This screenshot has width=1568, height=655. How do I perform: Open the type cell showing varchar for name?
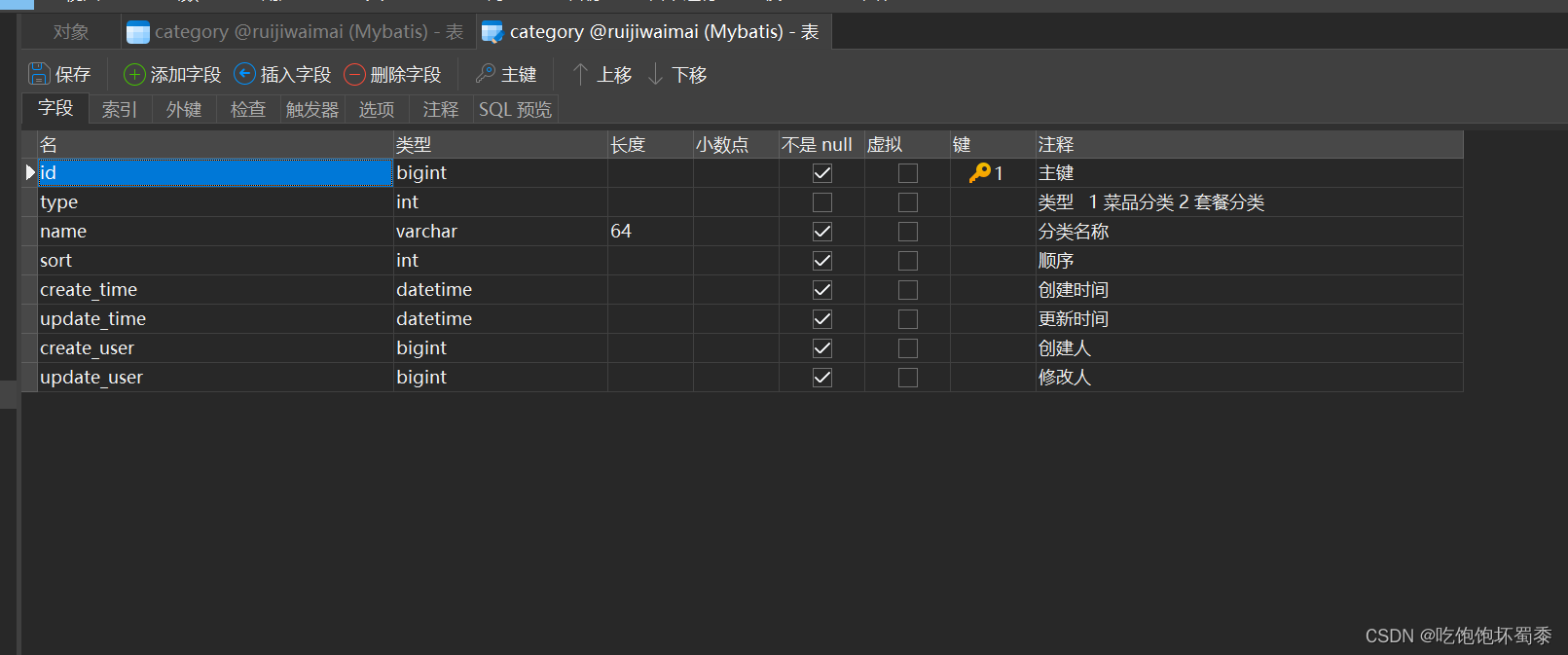coord(500,232)
